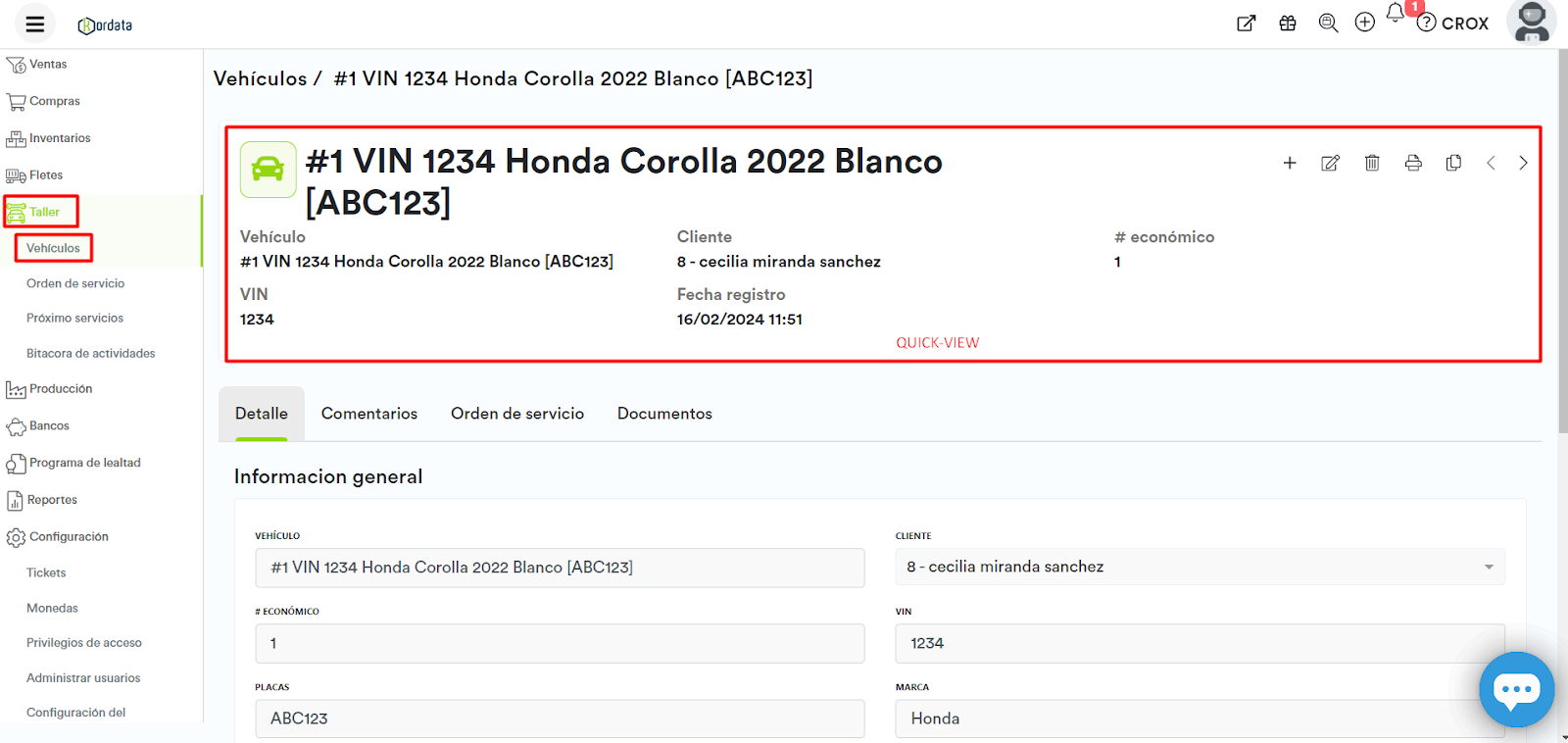Click the gift icon in header
The width and height of the screenshot is (1568, 743).
[1288, 24]
